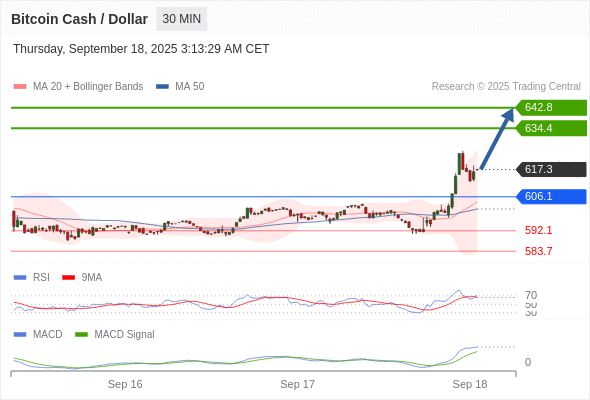The width and height of the screenshot is (590, 400).
Task: Select the 642.8 green resistance label
Action: click(551, 108)
